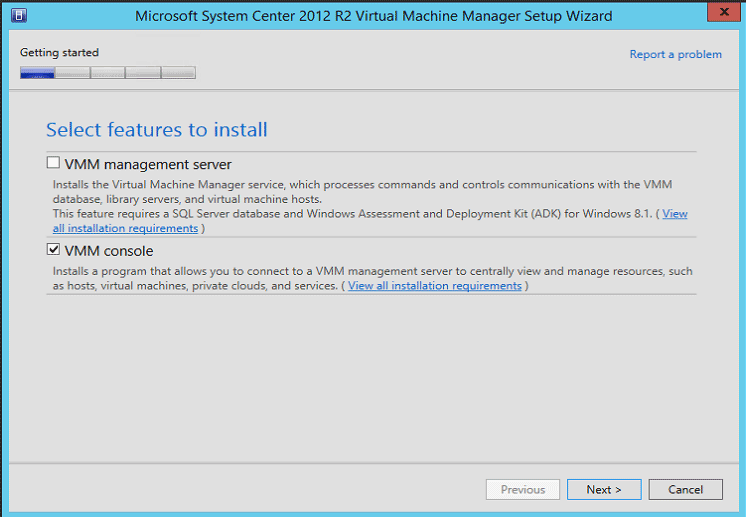Close the Setup Wizard window
Viewport: 746px width, 517px height.
point(724,12)
